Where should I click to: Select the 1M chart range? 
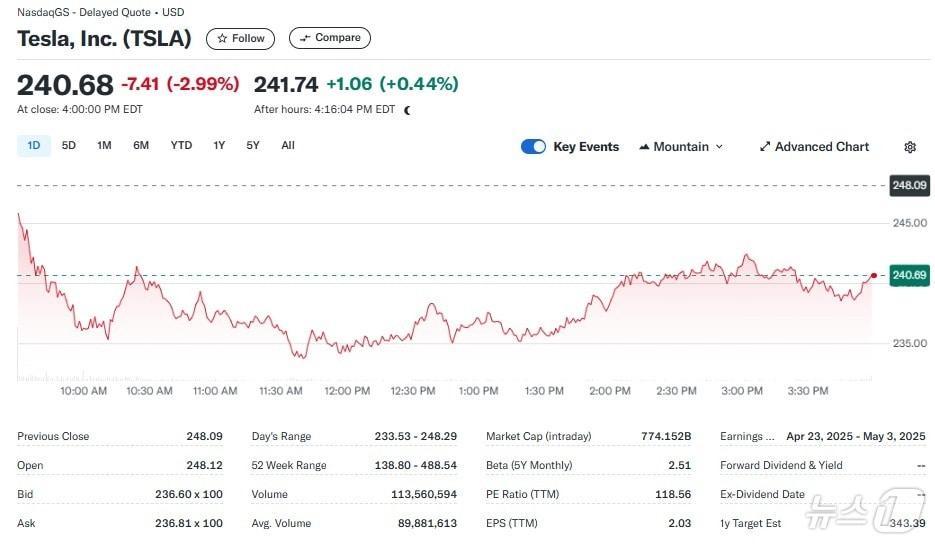click(104, 146)
